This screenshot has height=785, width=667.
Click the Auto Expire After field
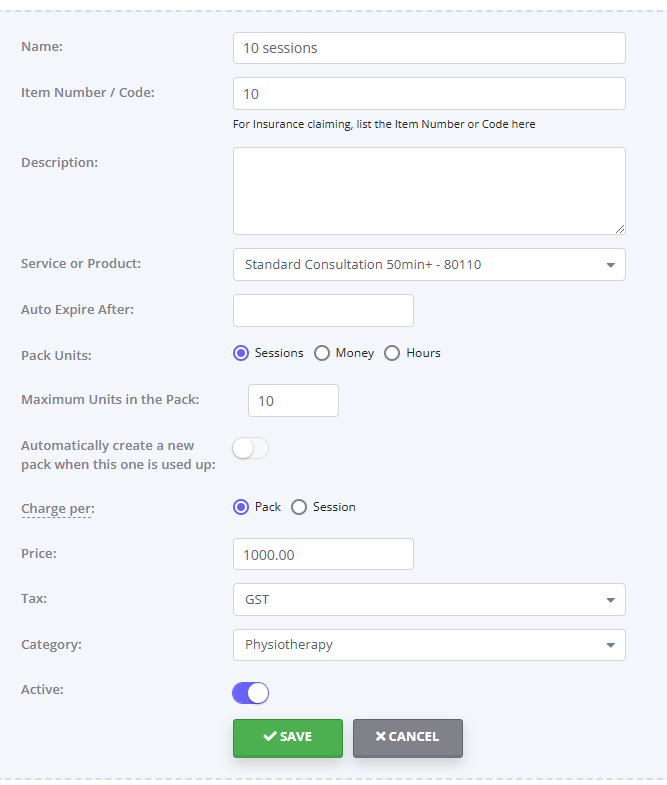(x=323, y=310)
